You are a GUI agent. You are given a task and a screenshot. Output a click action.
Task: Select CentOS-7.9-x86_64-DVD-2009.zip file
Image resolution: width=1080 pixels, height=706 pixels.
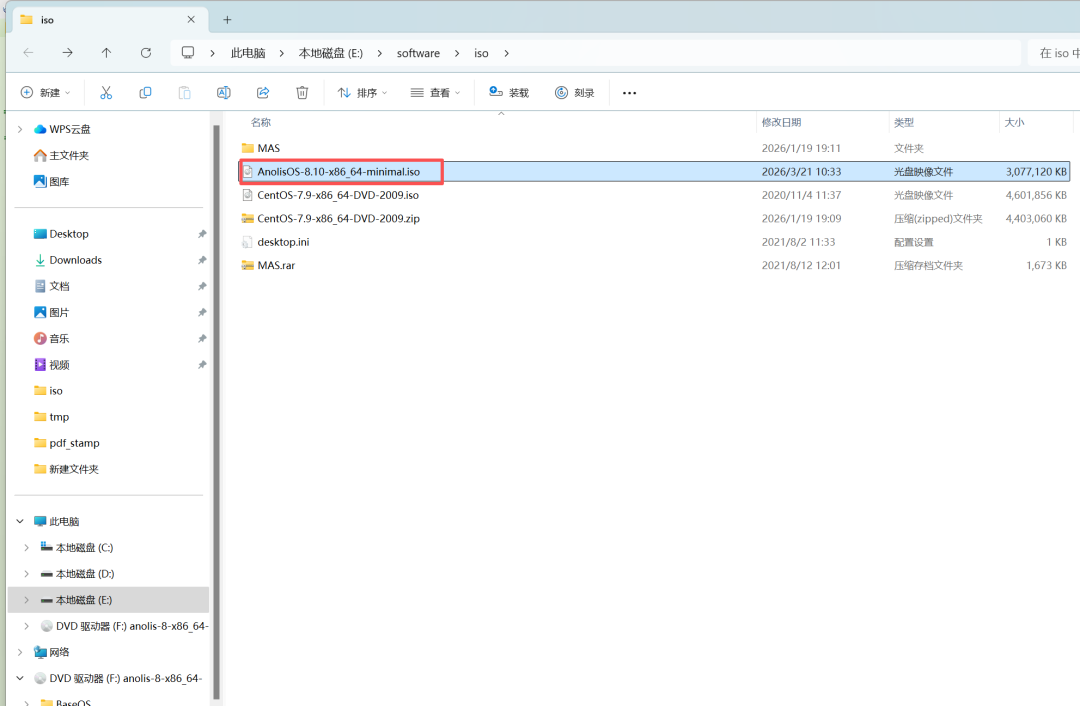click(654, 218)
